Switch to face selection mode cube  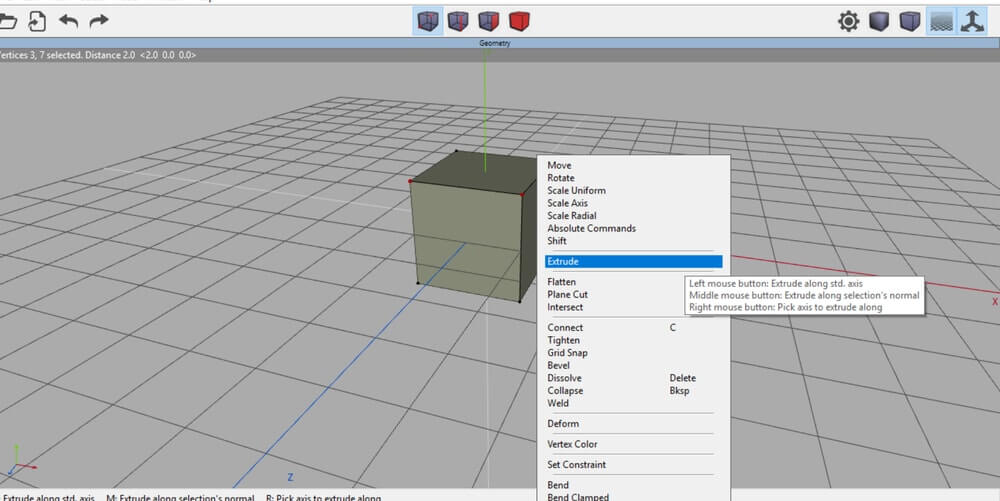[488, 20]
